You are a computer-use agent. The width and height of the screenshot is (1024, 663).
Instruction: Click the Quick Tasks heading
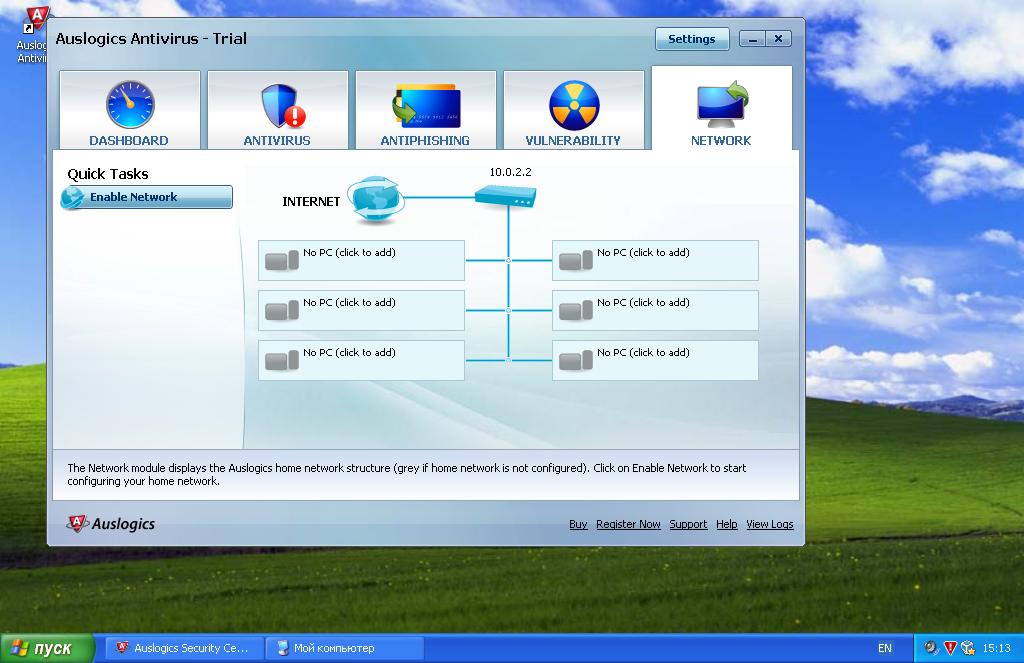coord(108,174)
